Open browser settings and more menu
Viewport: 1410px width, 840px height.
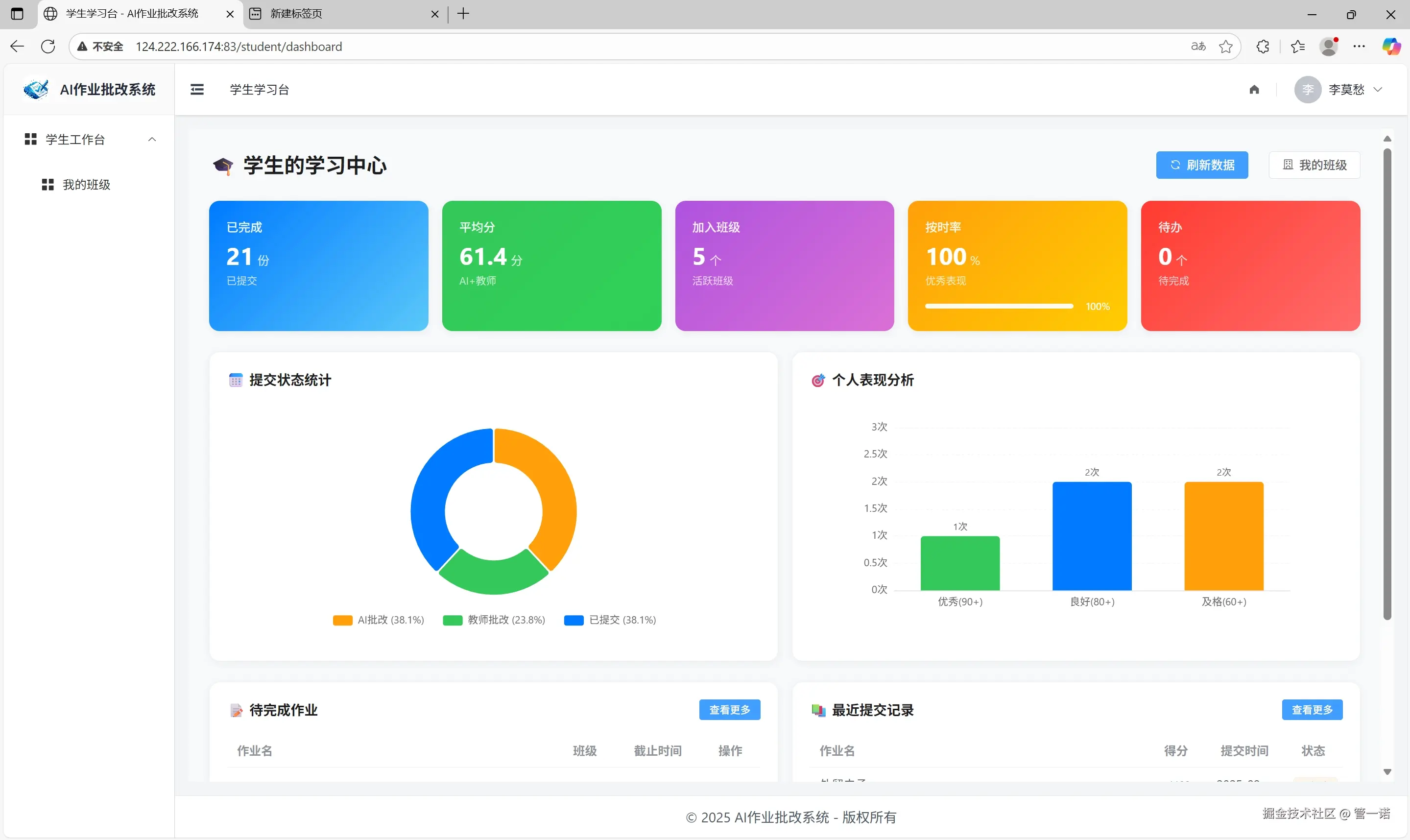click(1359, 47)
